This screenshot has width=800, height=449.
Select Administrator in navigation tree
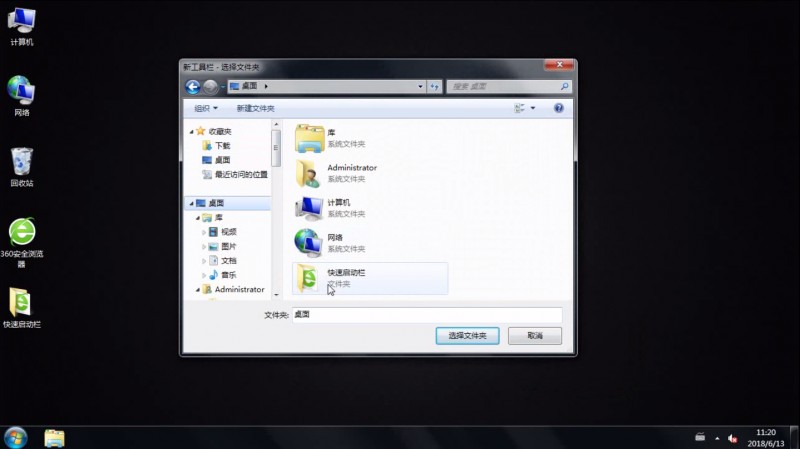[x=234, y=289]
